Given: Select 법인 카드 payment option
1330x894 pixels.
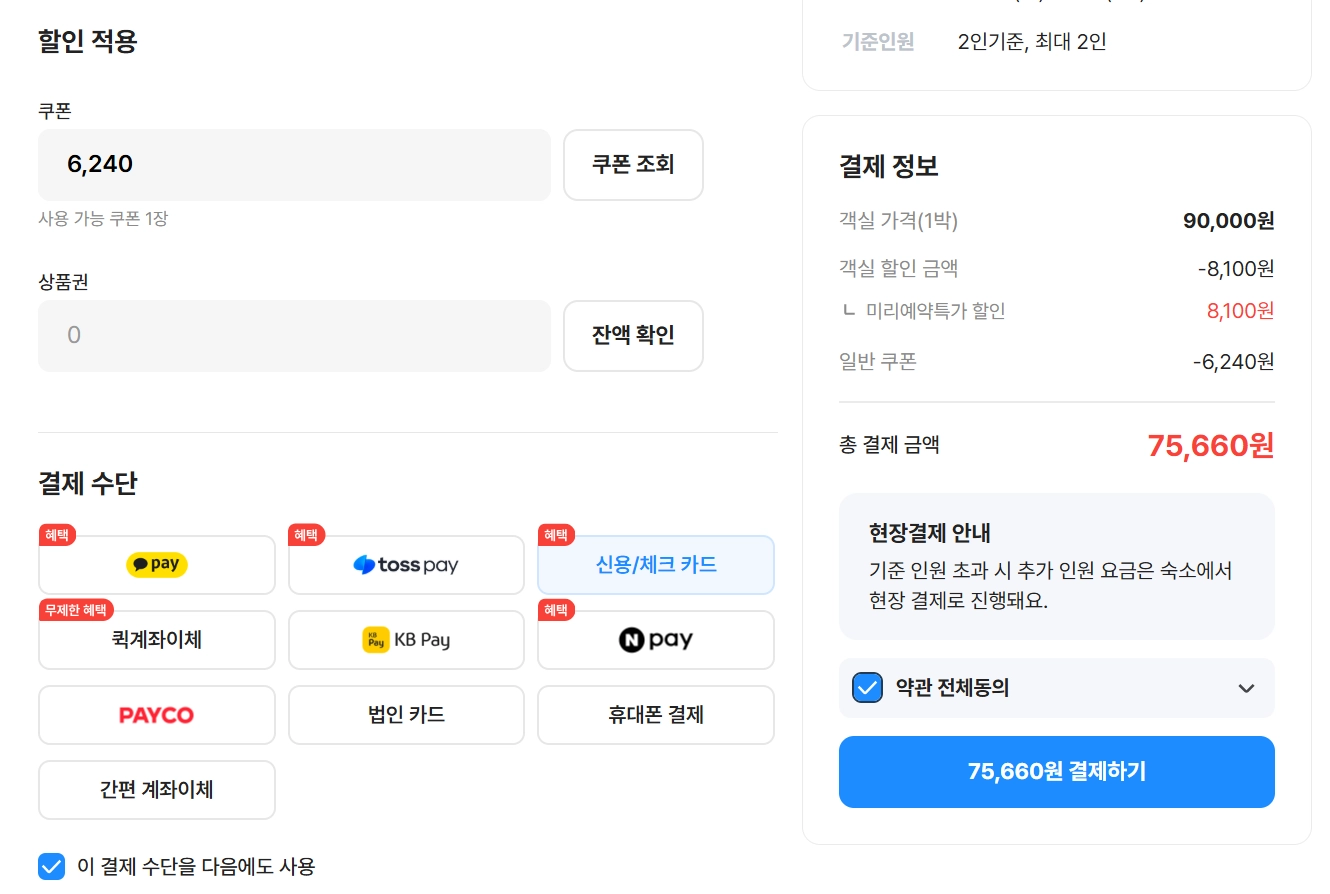Looking at the screenshot, I should (406, 715).
